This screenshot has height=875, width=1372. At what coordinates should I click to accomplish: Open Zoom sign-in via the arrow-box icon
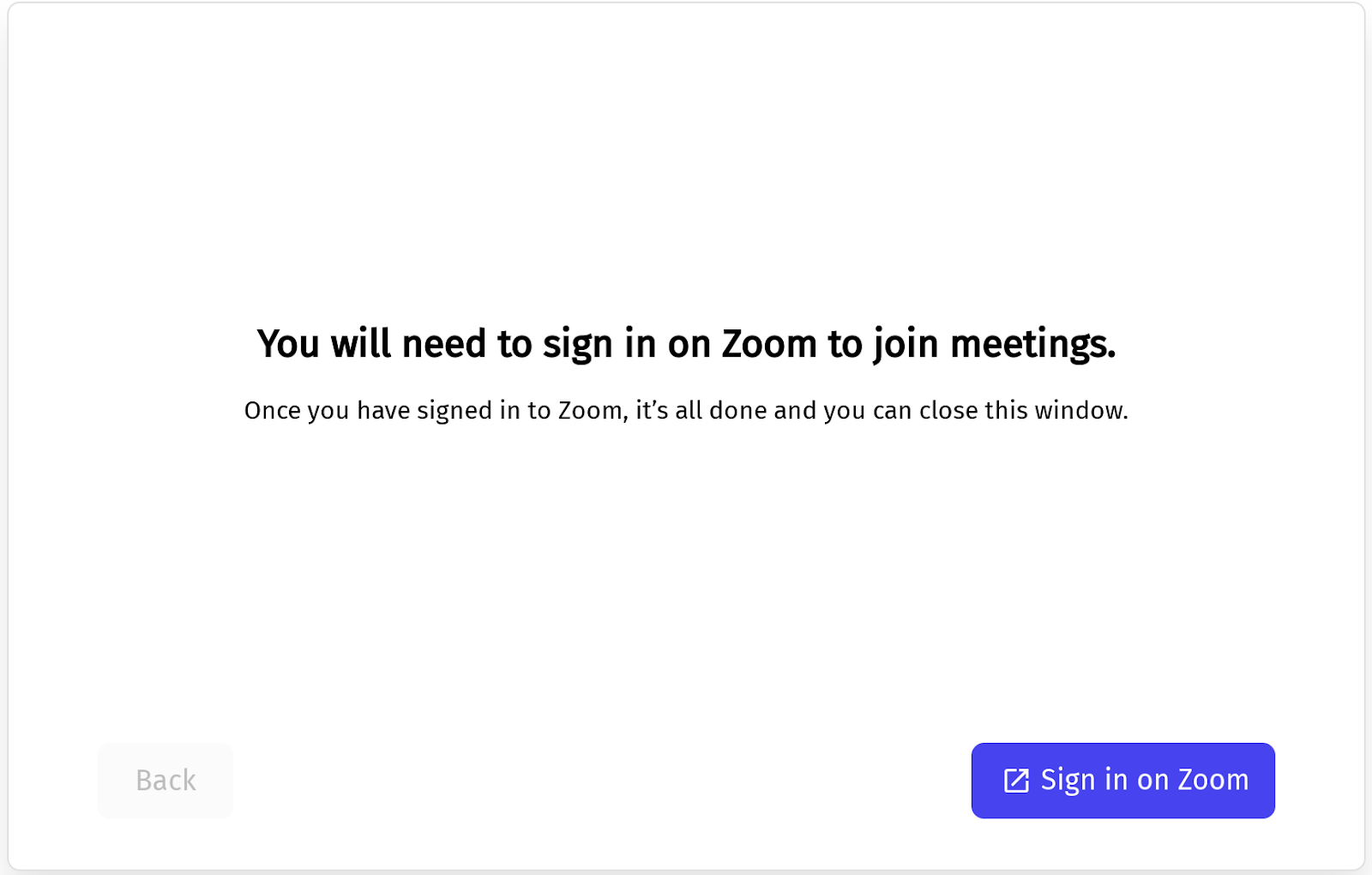click(1016, 781)
